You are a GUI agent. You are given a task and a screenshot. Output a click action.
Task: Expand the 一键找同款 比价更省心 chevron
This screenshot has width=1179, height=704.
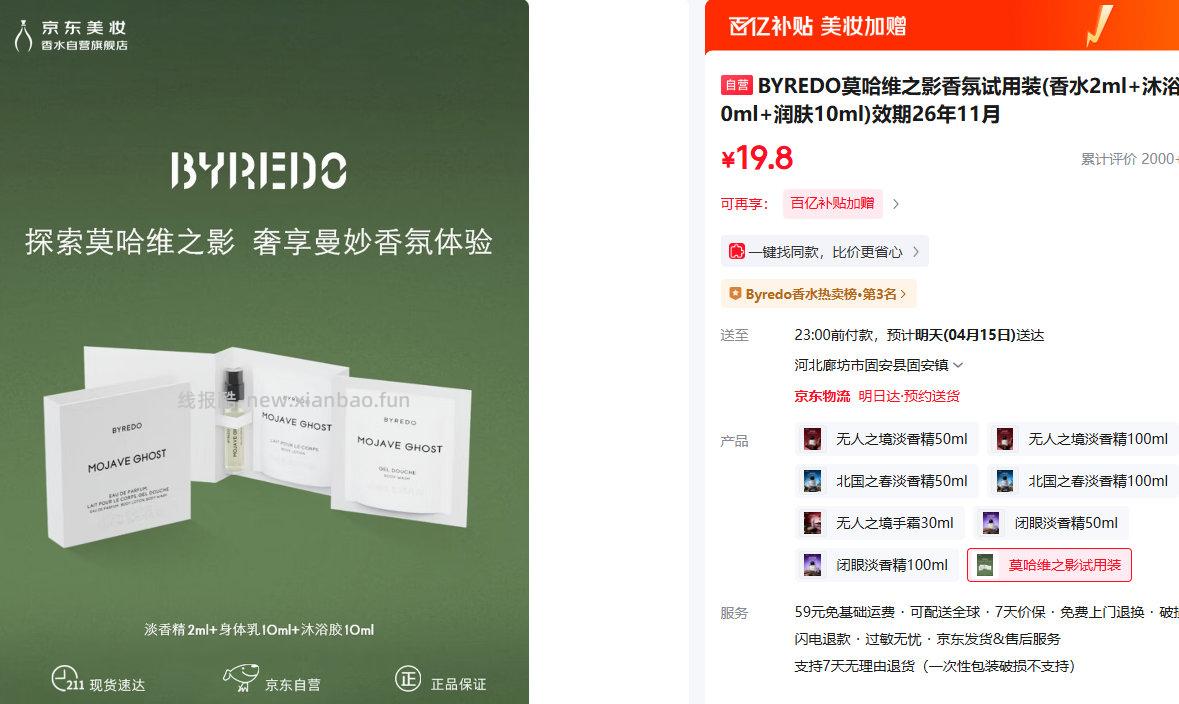click(916, 251)
